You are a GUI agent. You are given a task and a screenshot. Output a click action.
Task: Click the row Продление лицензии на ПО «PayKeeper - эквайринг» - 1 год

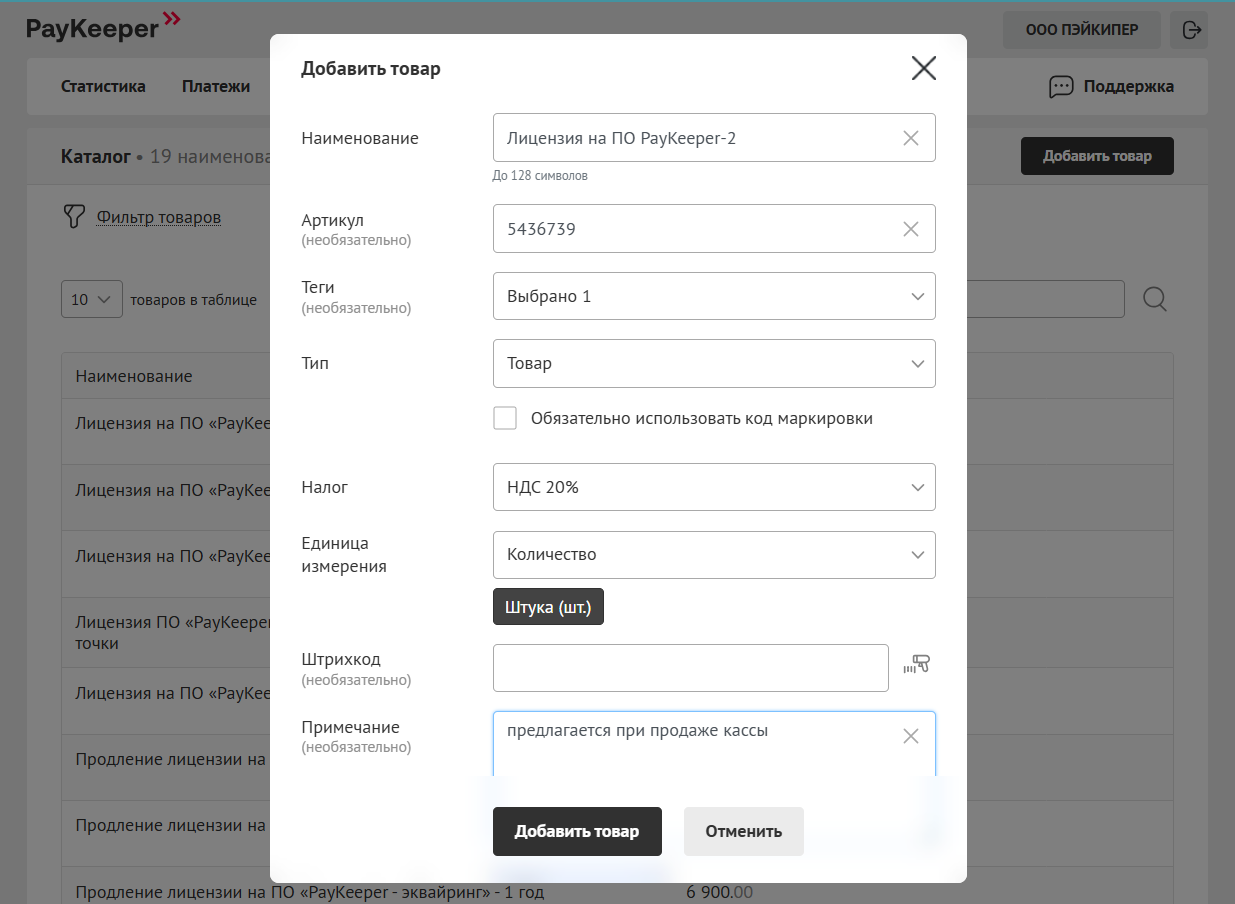tap(310, 892)
